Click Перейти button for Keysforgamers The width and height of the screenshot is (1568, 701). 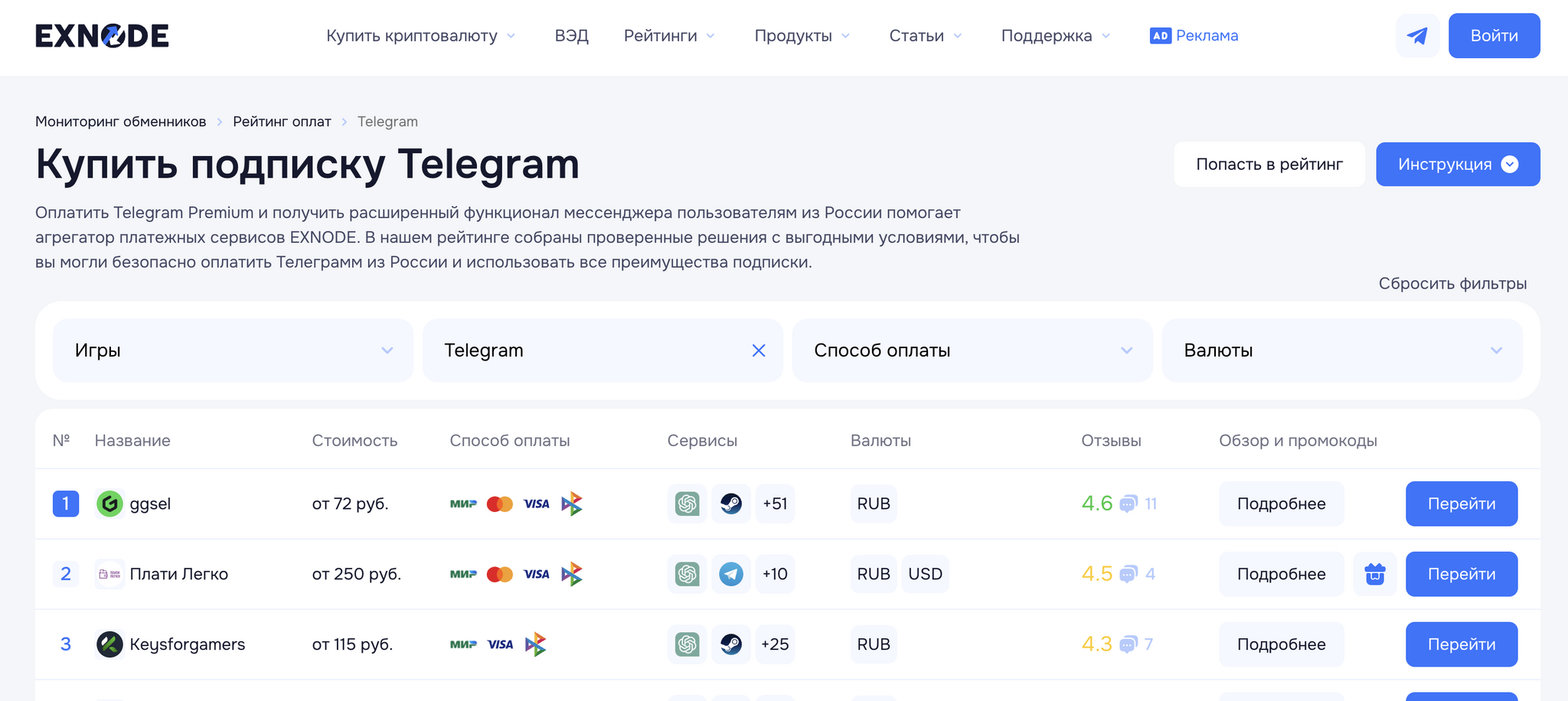tap(1461, 644)
